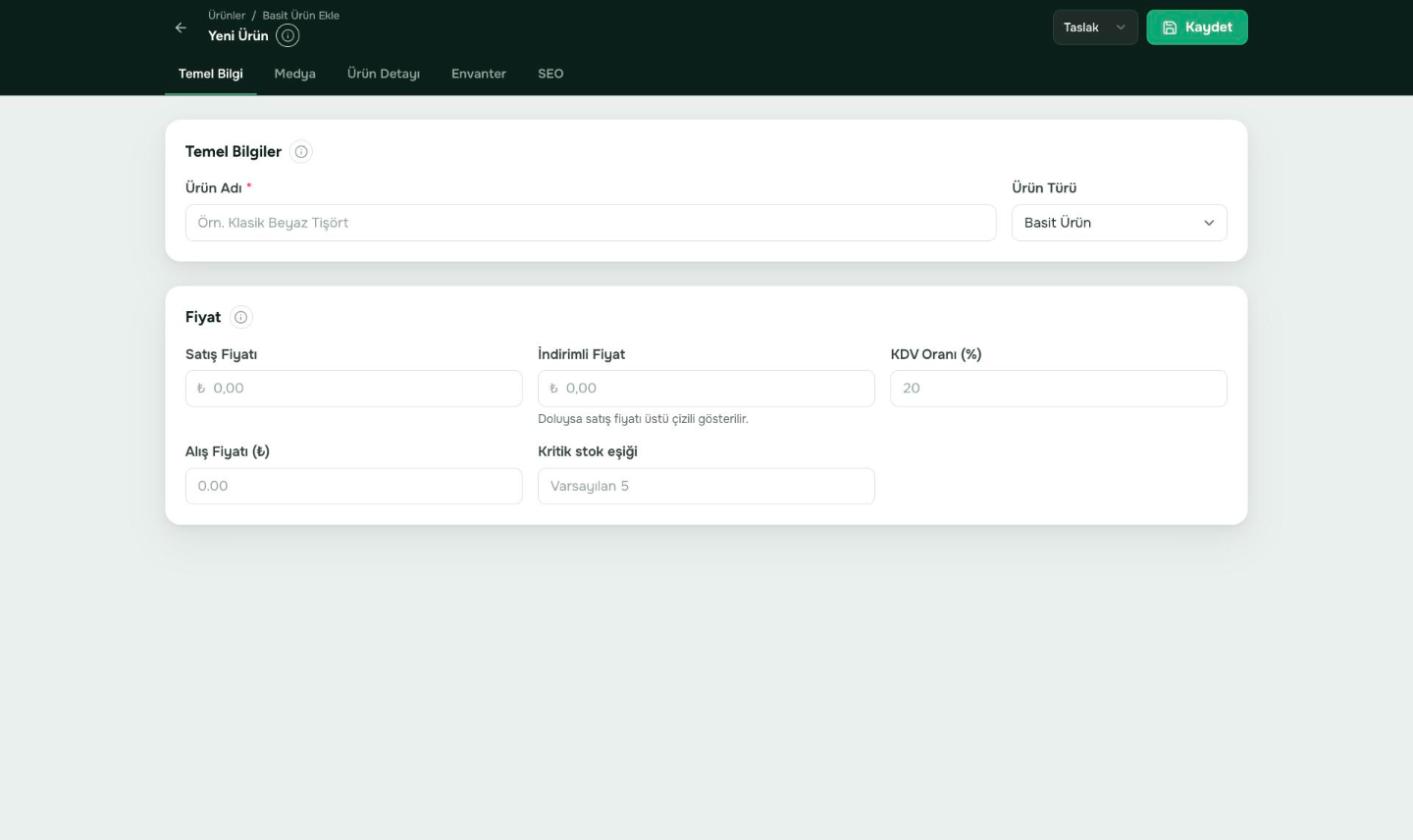
Task: Focus the Satış Fiyatı input
Action: point(354,389)
